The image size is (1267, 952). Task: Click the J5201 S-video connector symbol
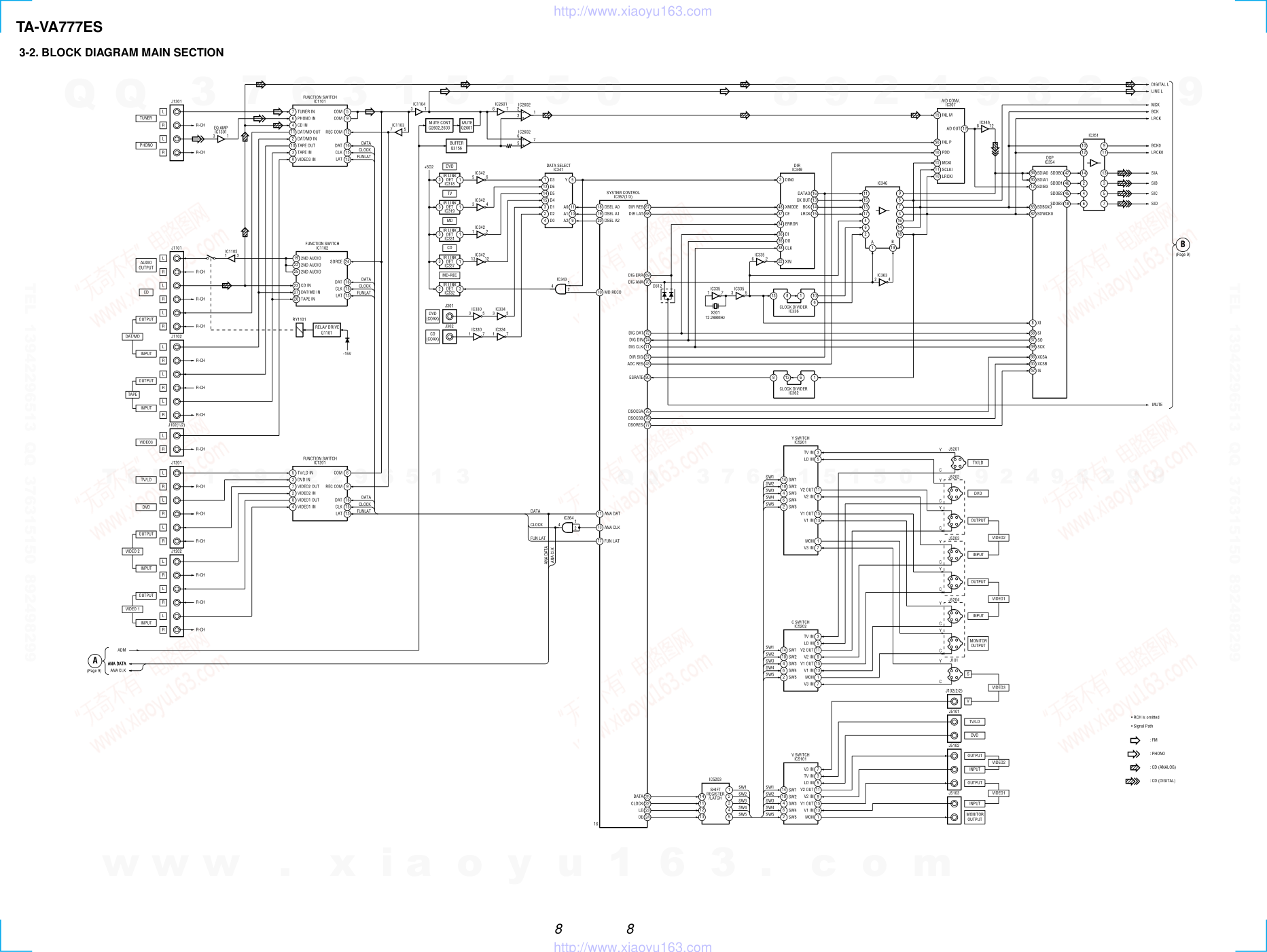tap(957, 463)
